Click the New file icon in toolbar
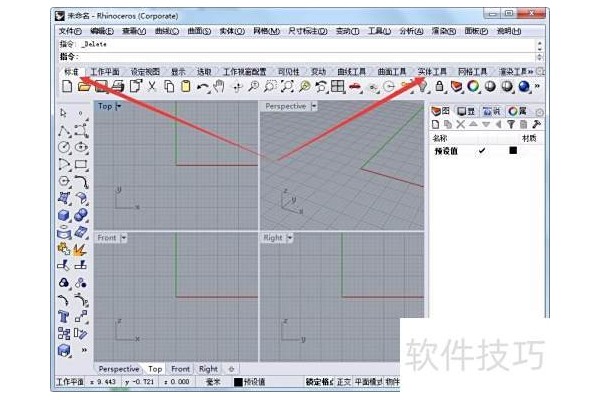Screen dimensions: 600x400 pos(67,86)
